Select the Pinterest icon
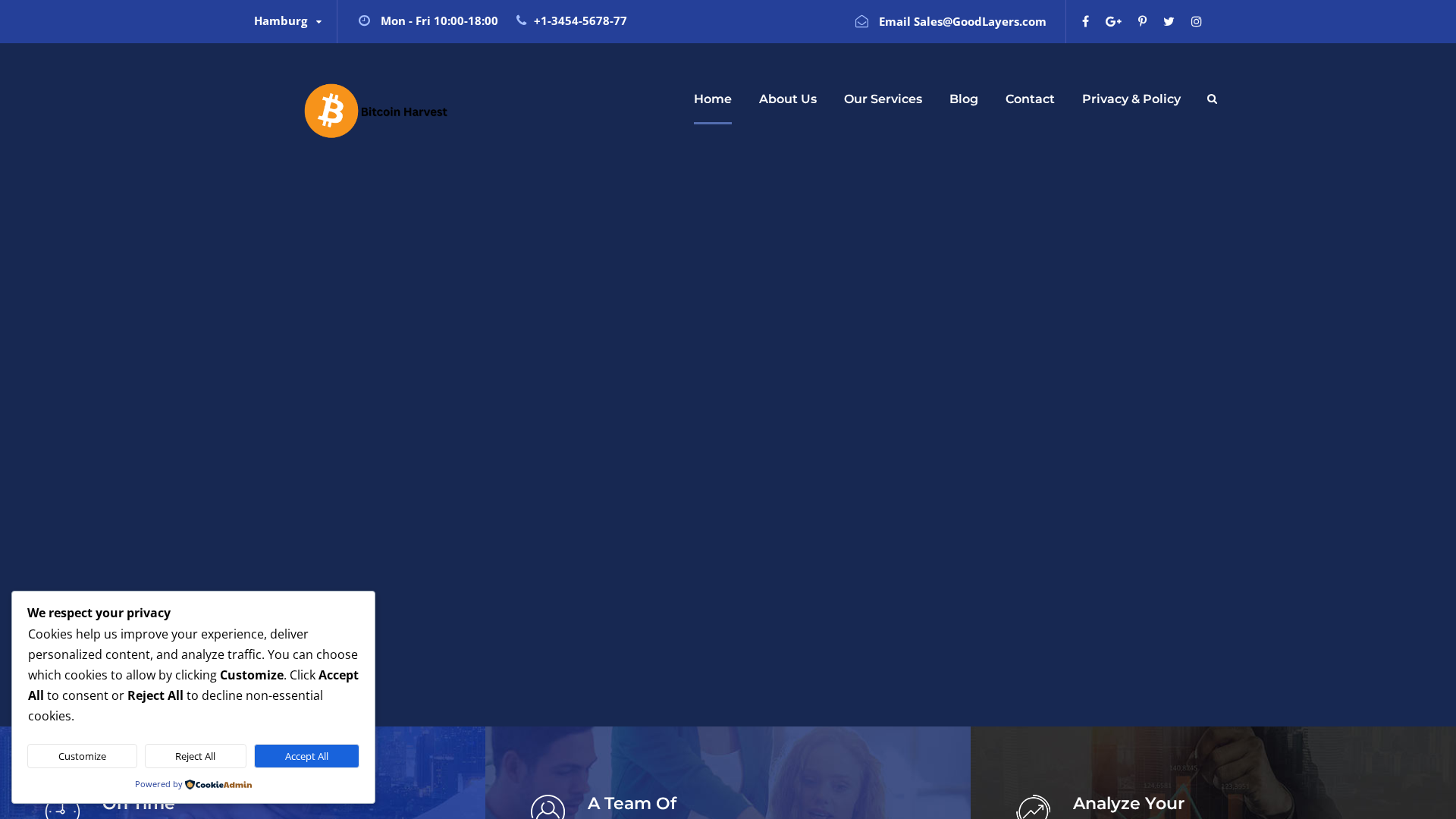The image size is (1456, 819). coord(1141,21)
